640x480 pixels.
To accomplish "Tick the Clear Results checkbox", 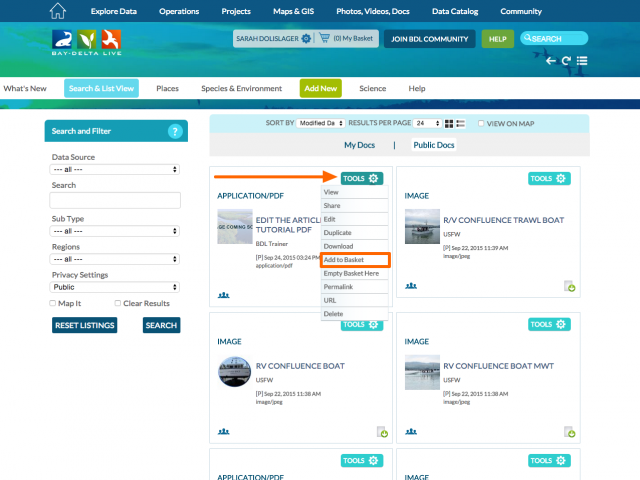I will (118, 303).
